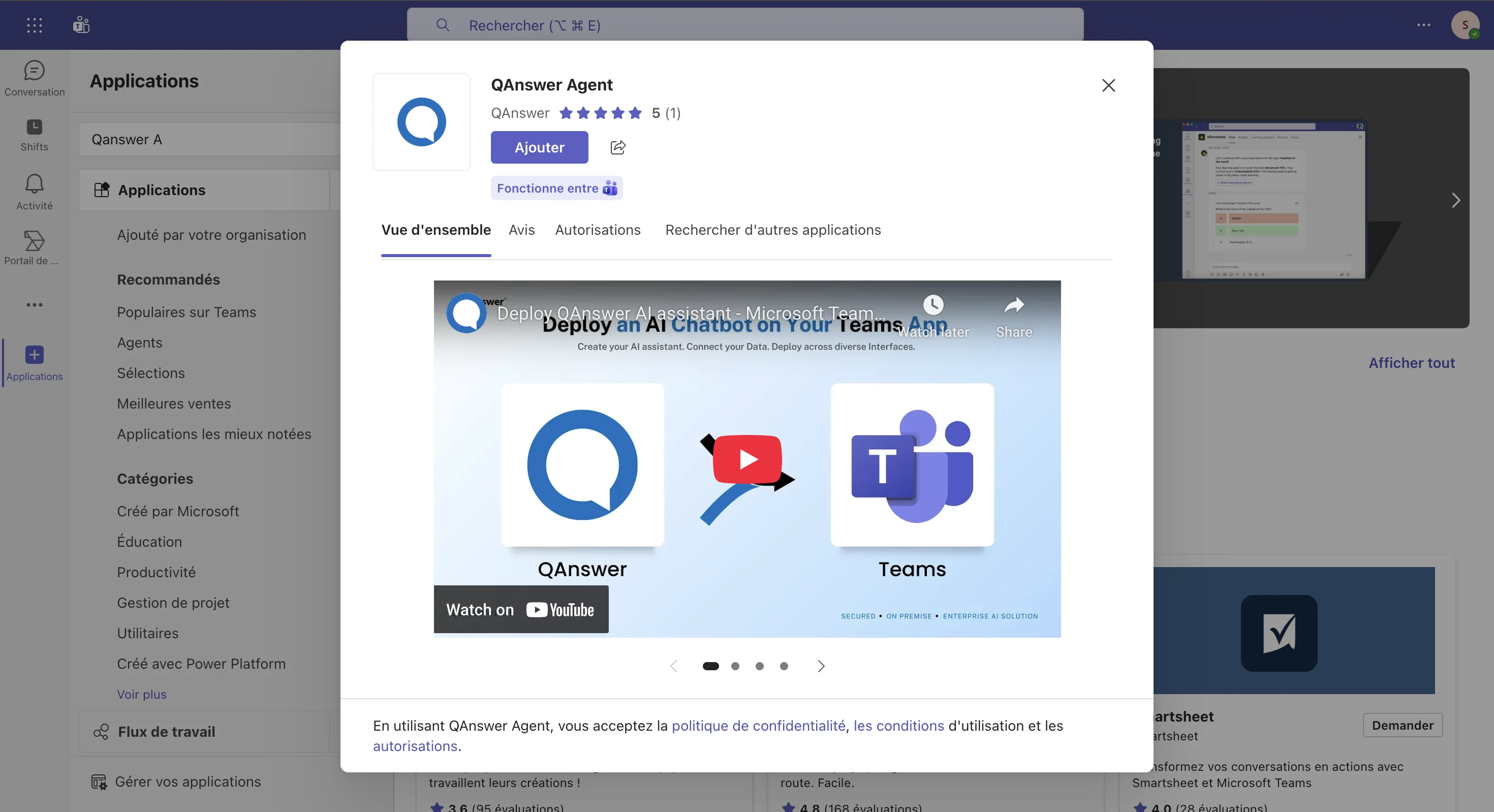Click the Fonctionne entre badge
The width and height of the screenshot is (1494, 812).
[x=557, y=188]
